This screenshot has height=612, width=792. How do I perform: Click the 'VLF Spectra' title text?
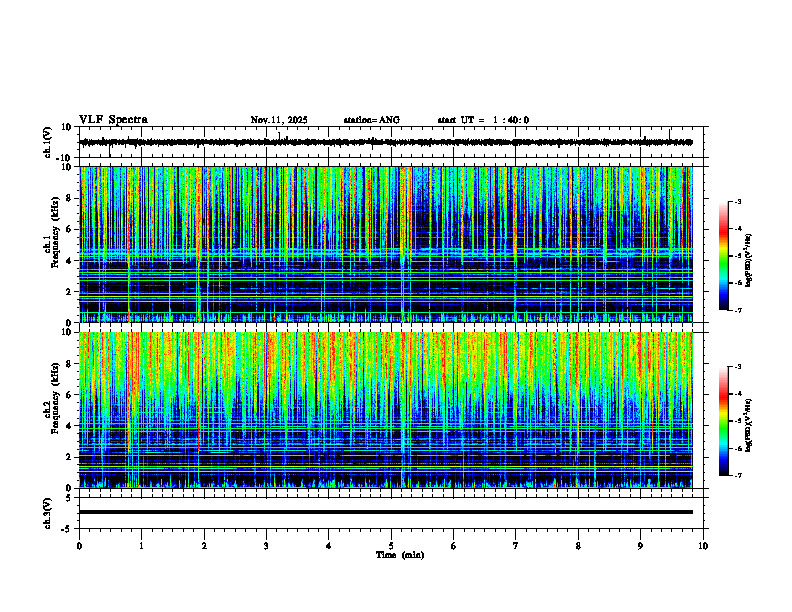coord(113,120)
